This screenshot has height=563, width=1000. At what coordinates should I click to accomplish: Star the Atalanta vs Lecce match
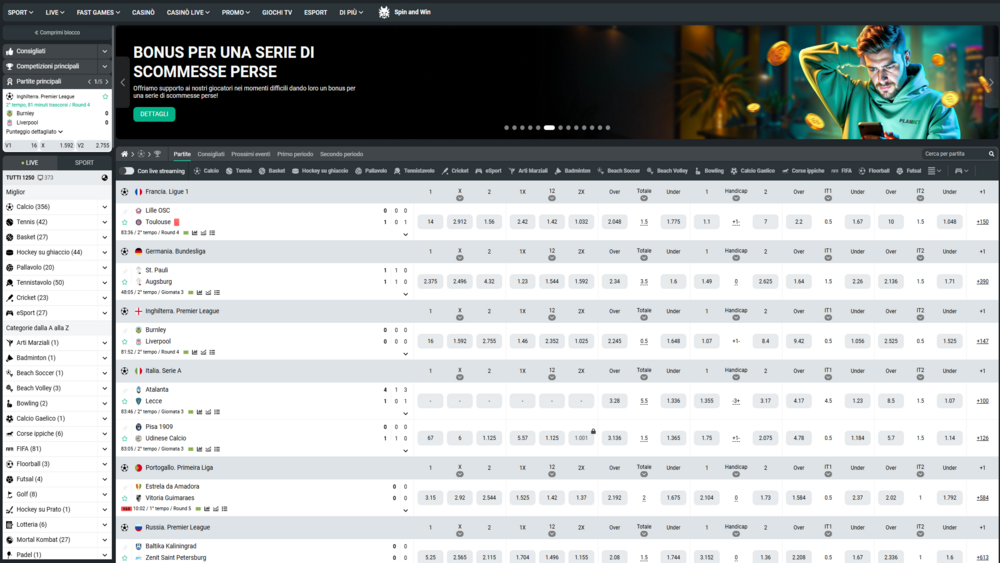(125, 402)
